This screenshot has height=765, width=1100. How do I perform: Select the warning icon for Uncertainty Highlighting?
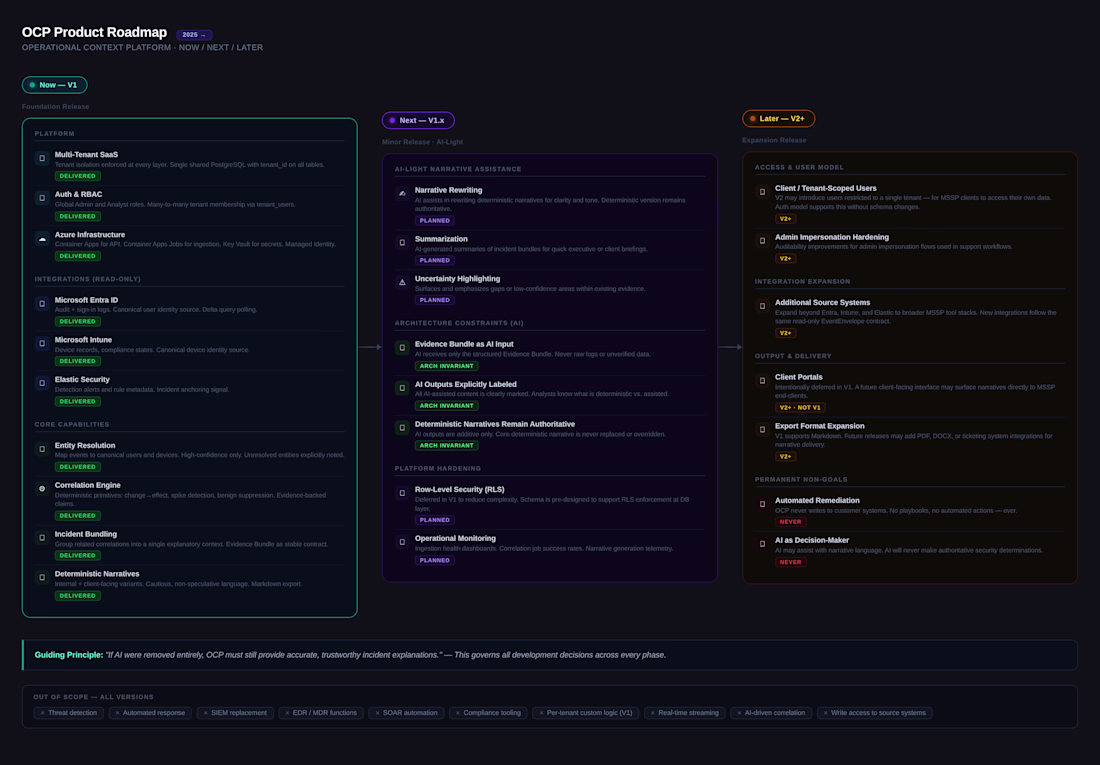tap(402, 283)
